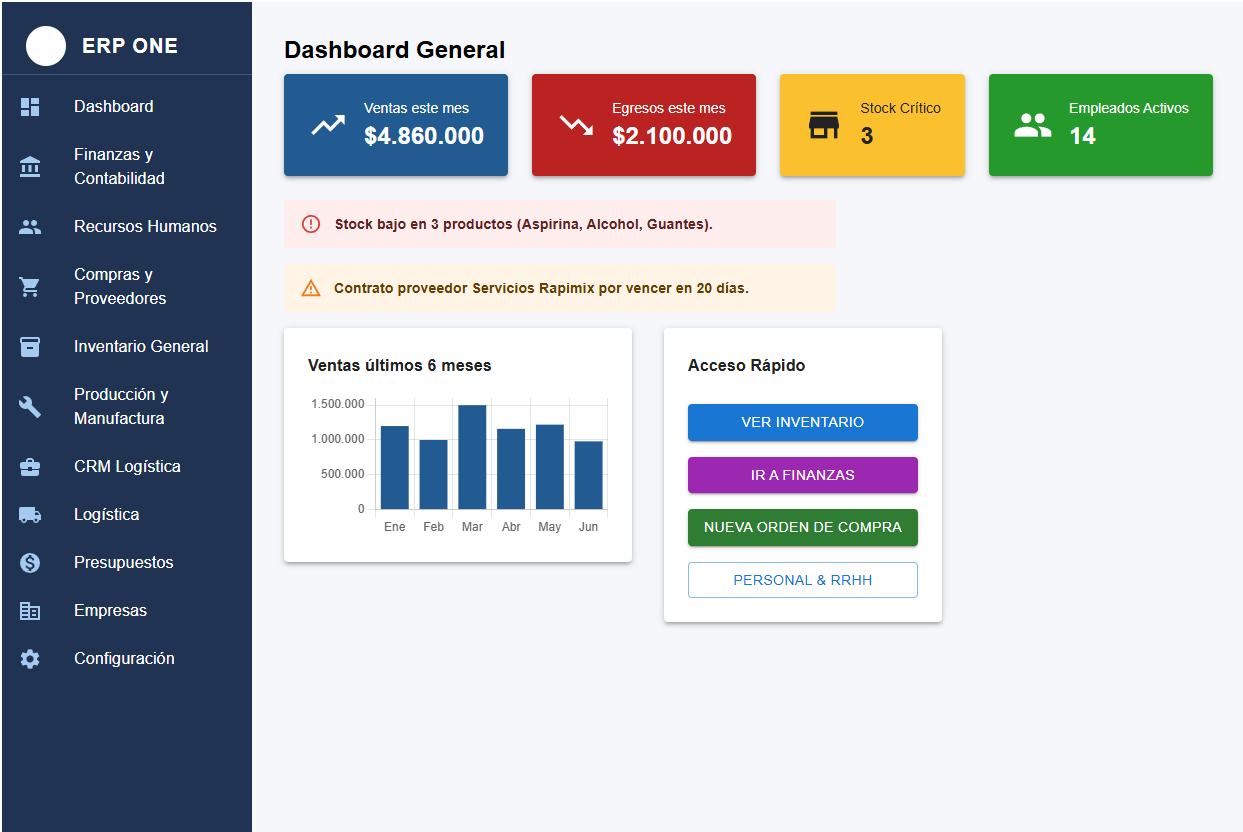Click the briefcase icon for CRM Logística
The width and height of the screenshot is (1243, 832).
pos(30,467)
